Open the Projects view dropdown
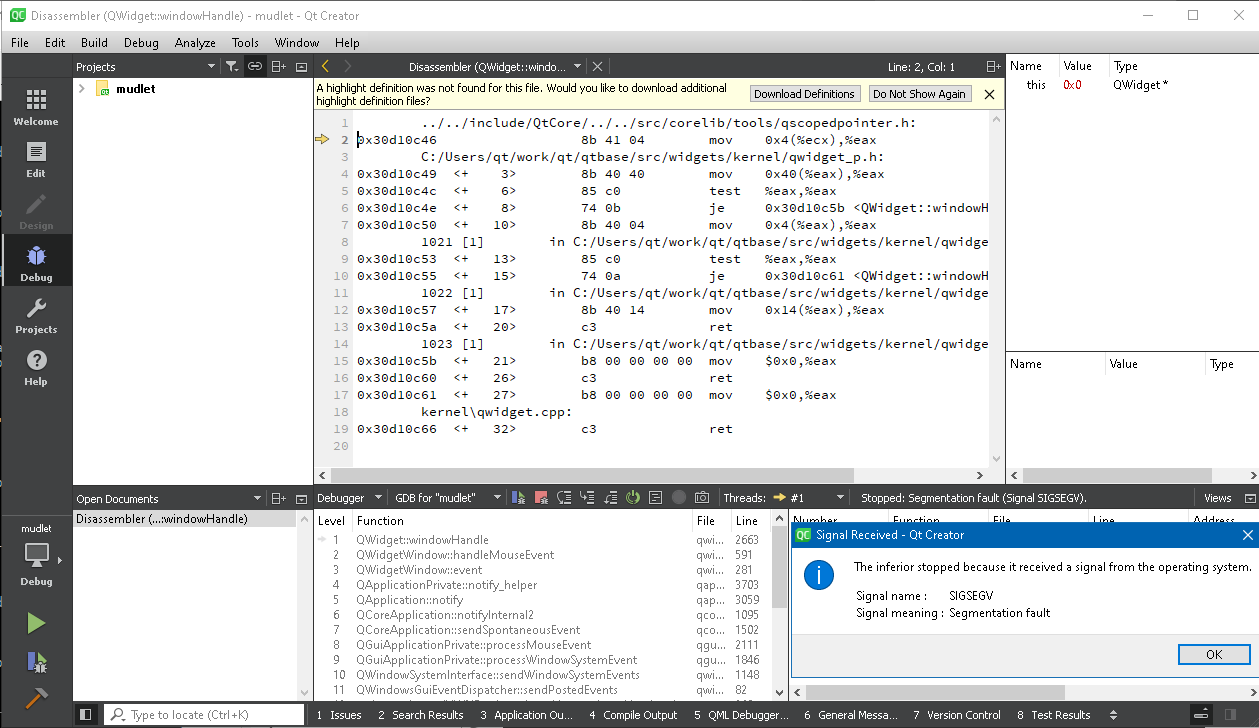Screen dimensions: 1259x728 point(145,67)
